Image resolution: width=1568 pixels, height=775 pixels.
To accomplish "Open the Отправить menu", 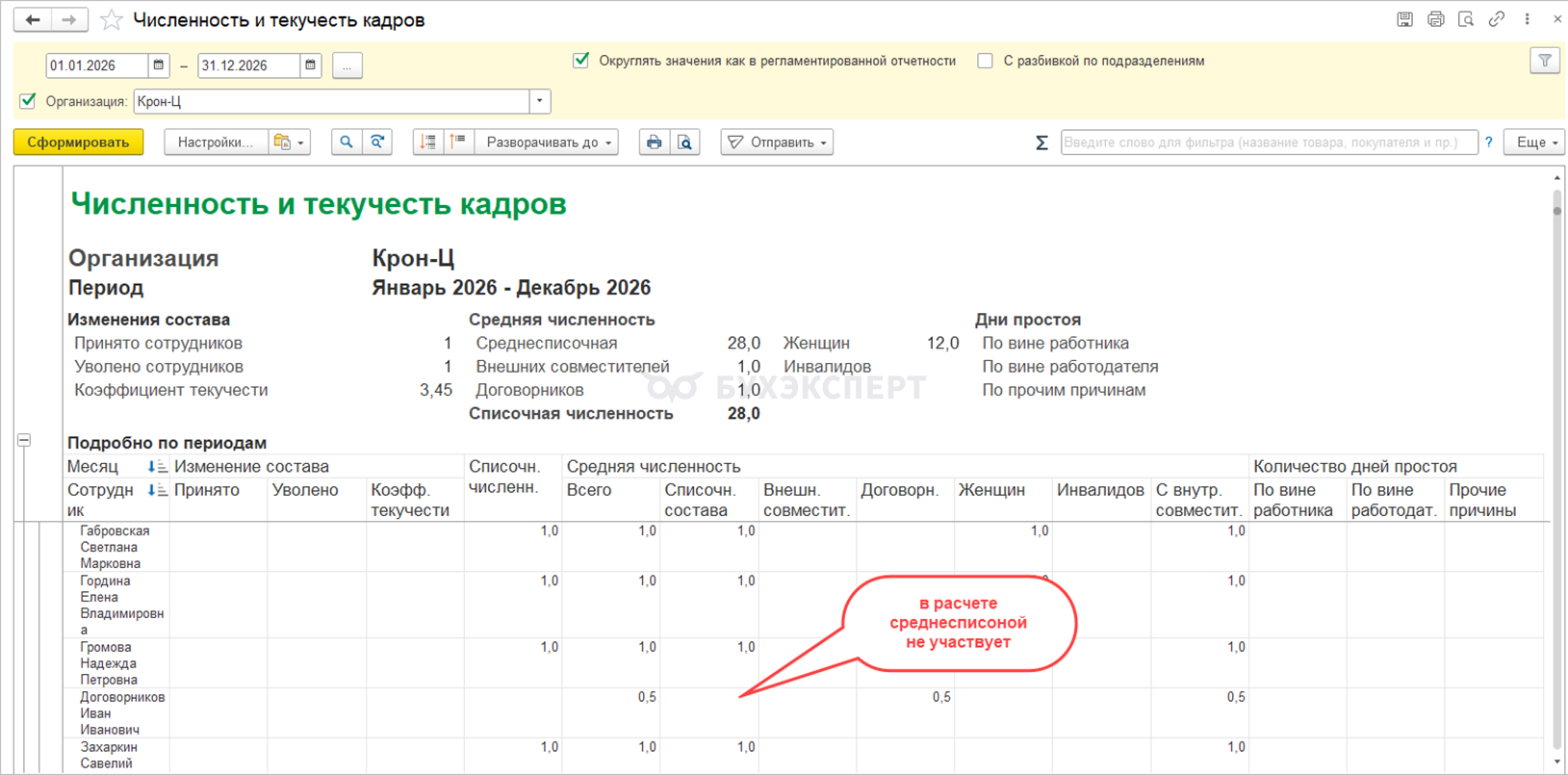I will tap(777, 142).
